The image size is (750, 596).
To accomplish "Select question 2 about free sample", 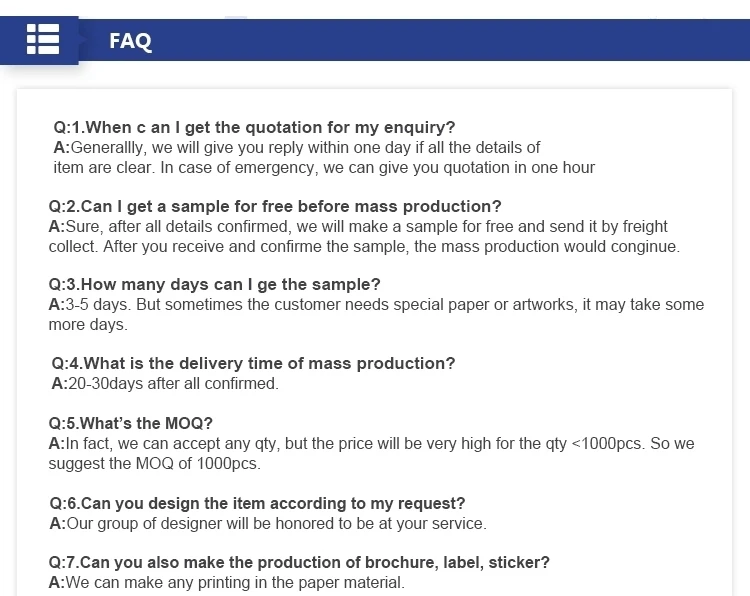I will [x=275, y=206].
